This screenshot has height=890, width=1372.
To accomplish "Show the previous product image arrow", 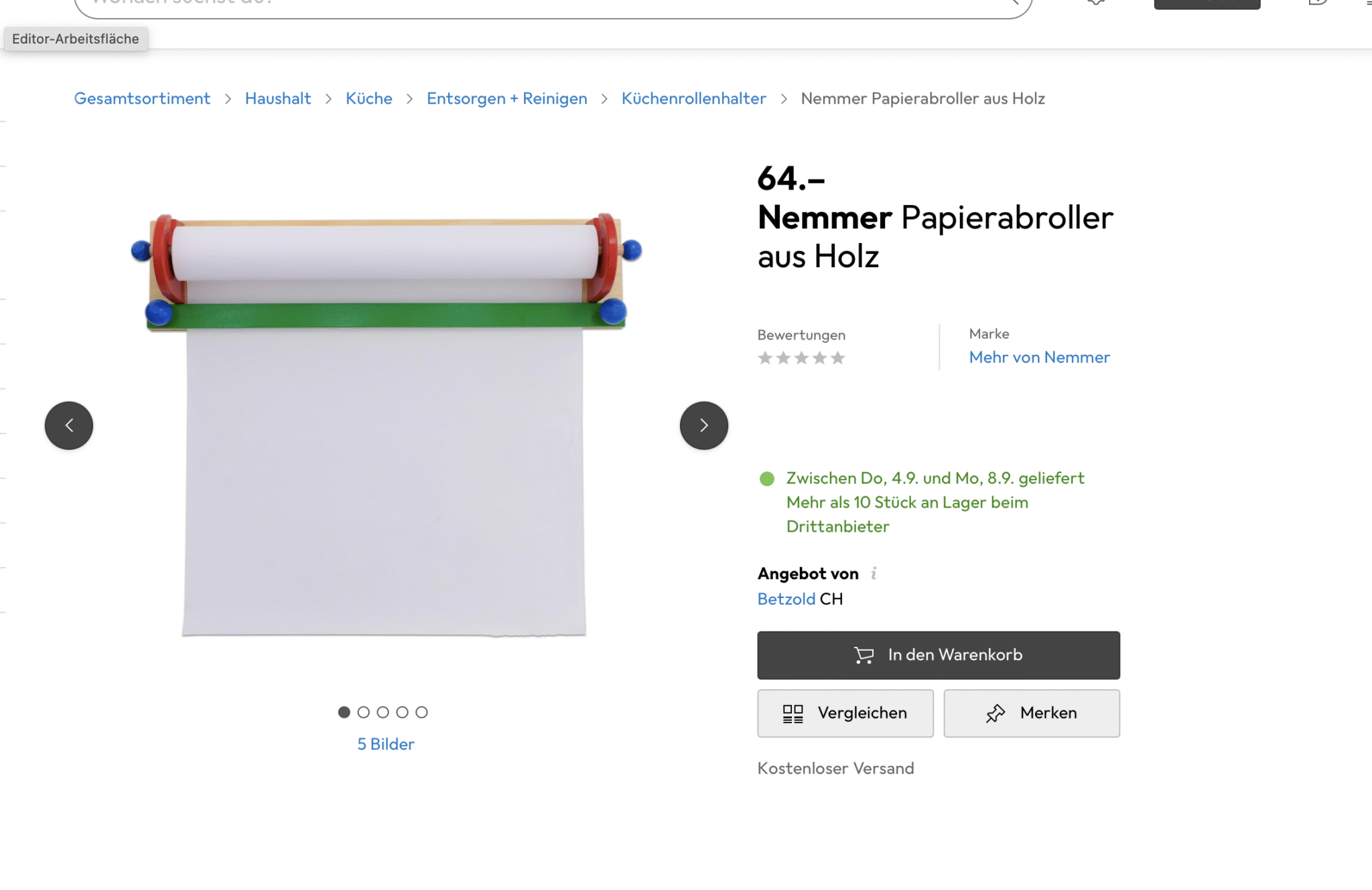I will (69, 425).
